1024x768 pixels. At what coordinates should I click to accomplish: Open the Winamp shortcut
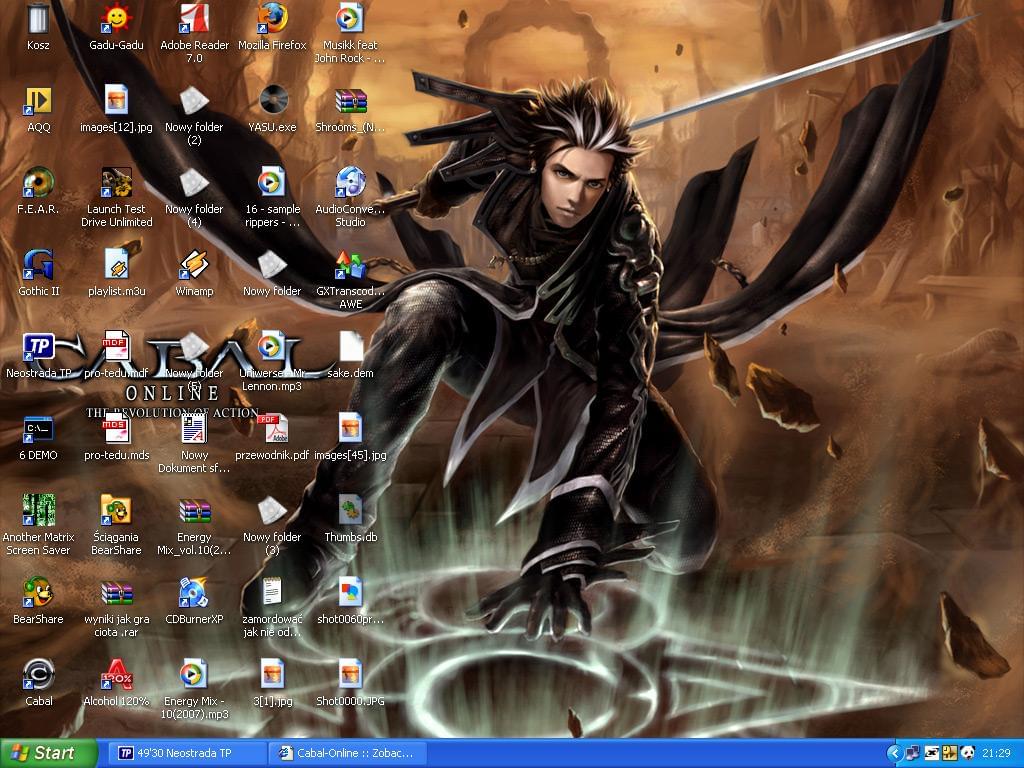coord(194,265)
